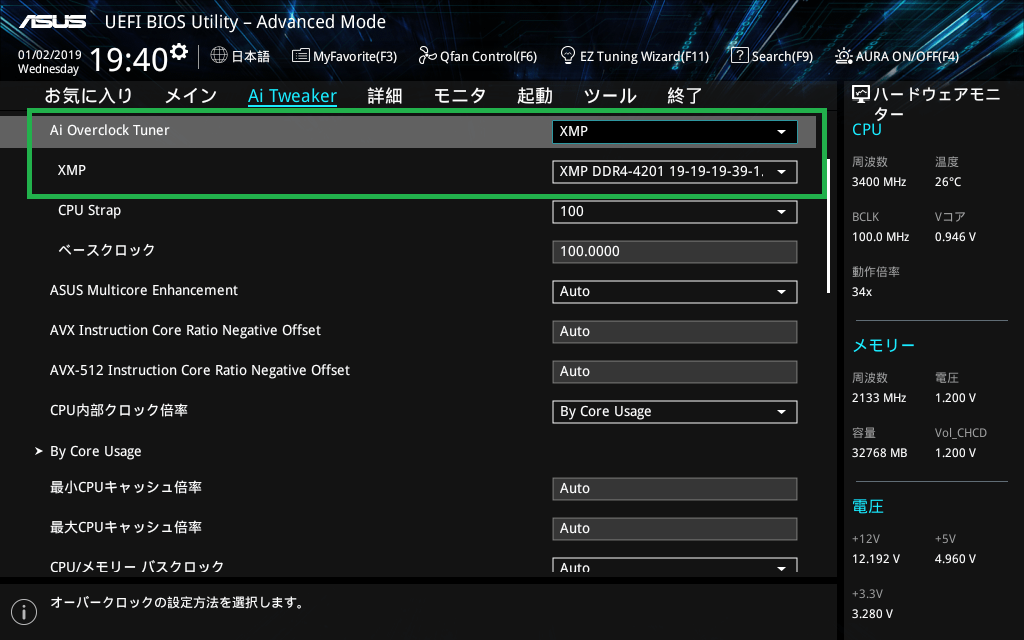Click the CPU frequency 3400 MHz value
This screenshot has width=1024, height=640.
(x=878, y=182)
